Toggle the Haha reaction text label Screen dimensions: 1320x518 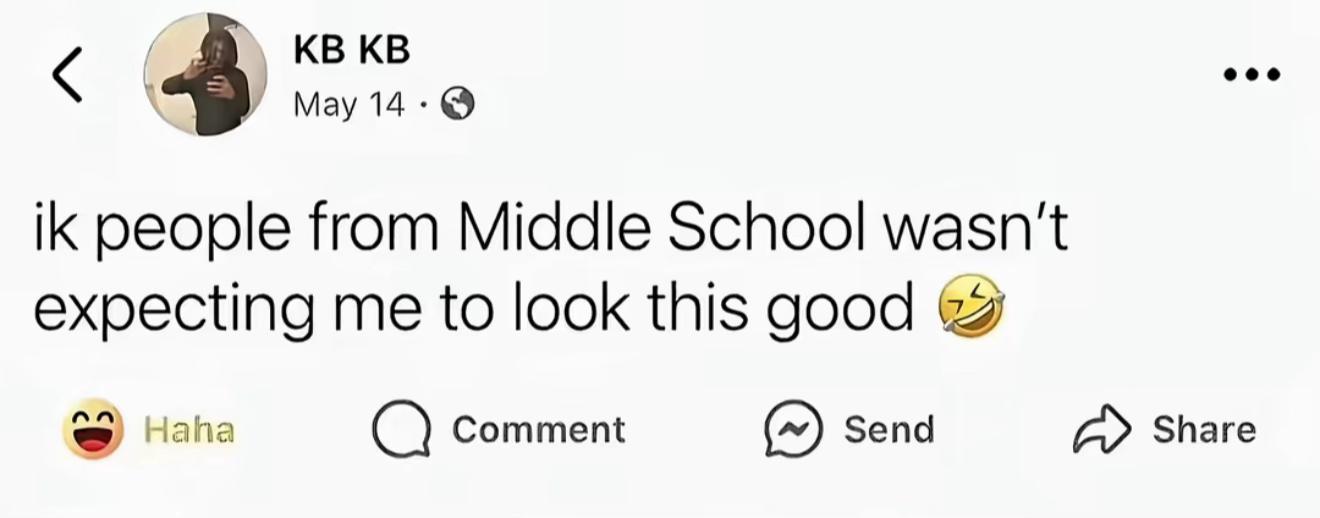click(190, 431)
